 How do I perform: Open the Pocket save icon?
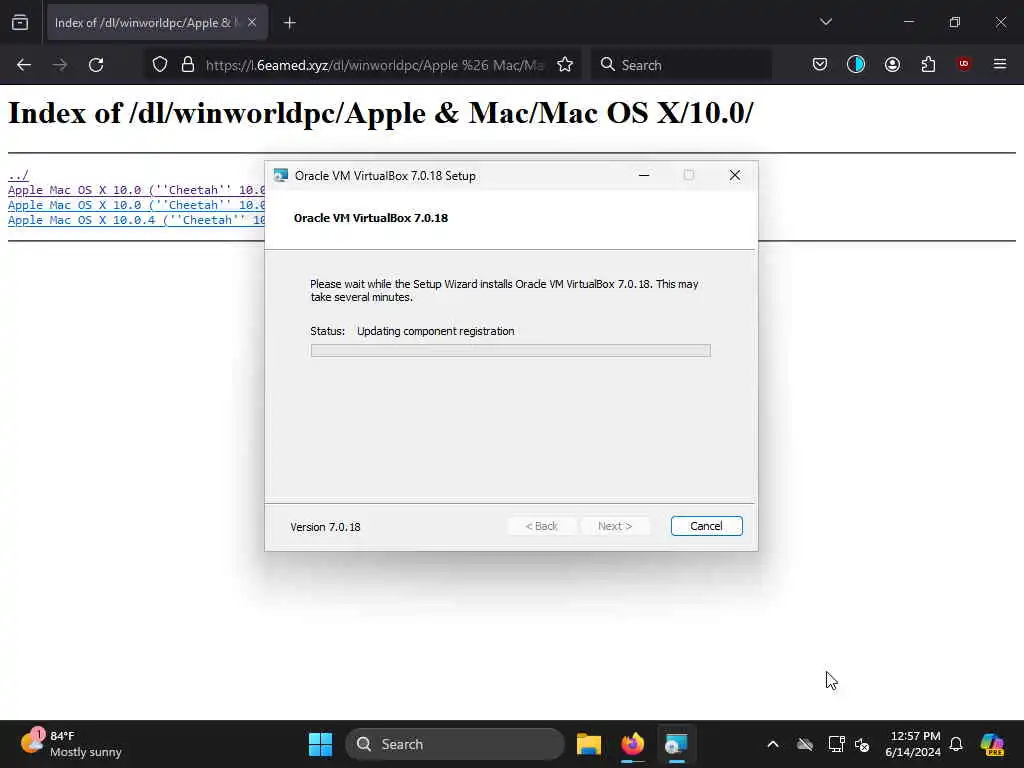click(820, 64)
